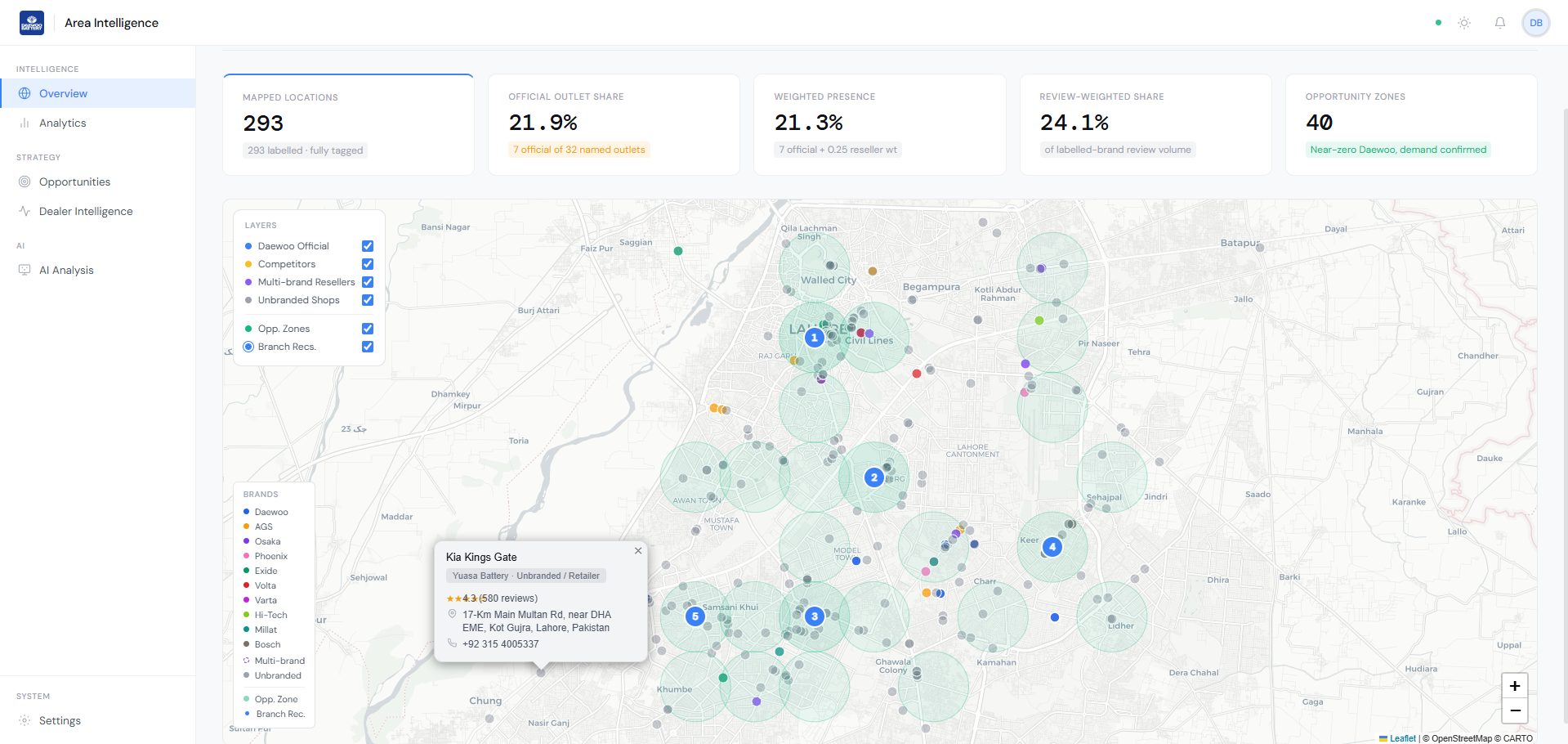Toggle the Branch Recs. layer checkbox
1568x744 pixels.
tap(368, 347)
